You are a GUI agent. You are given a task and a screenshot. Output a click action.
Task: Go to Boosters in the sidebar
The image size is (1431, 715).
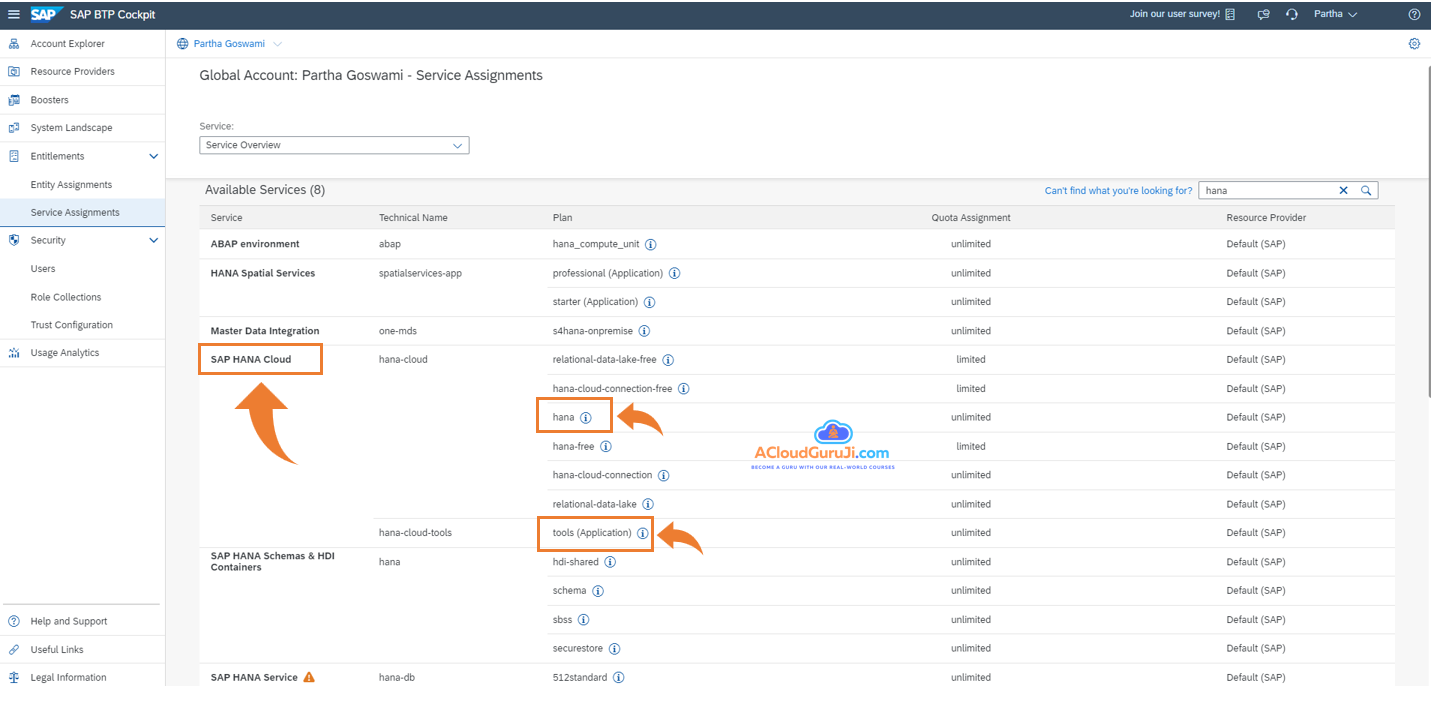point(49,100)
